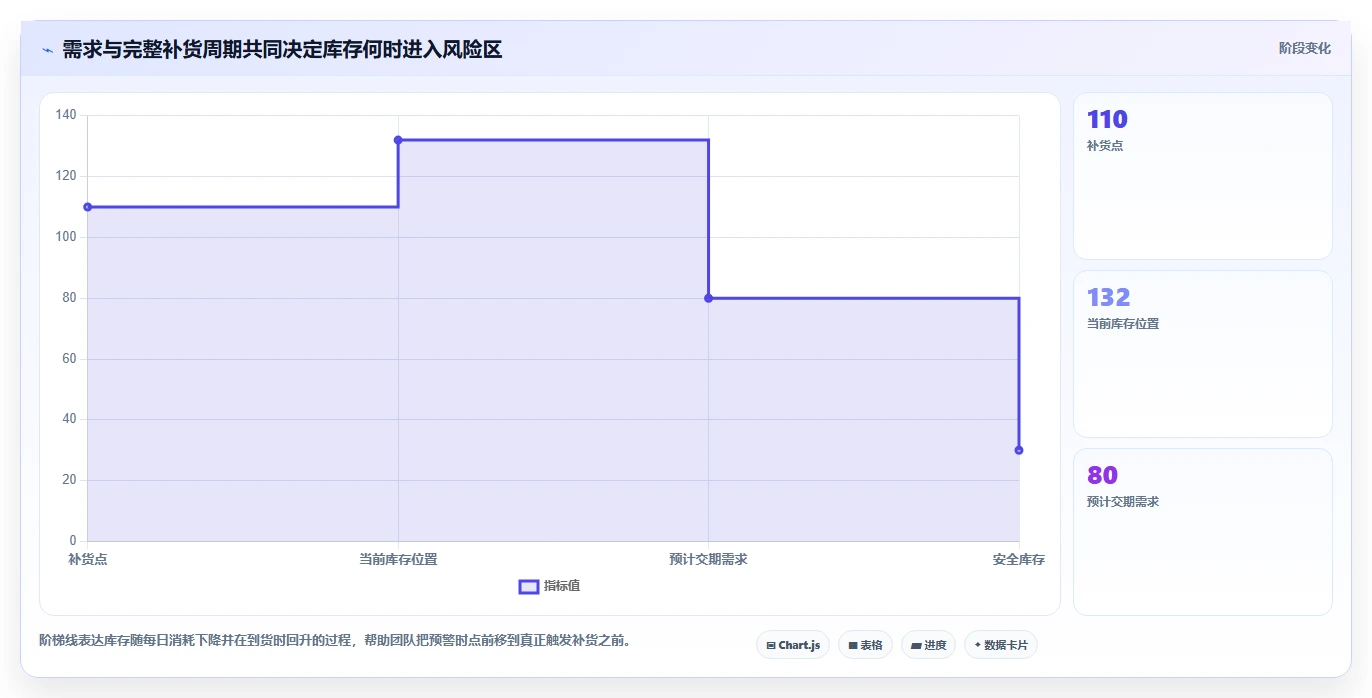Screen dimensions: 1372x698
Task: Click the 阶段变化 label in header
Action: (x=1305, y=48)
